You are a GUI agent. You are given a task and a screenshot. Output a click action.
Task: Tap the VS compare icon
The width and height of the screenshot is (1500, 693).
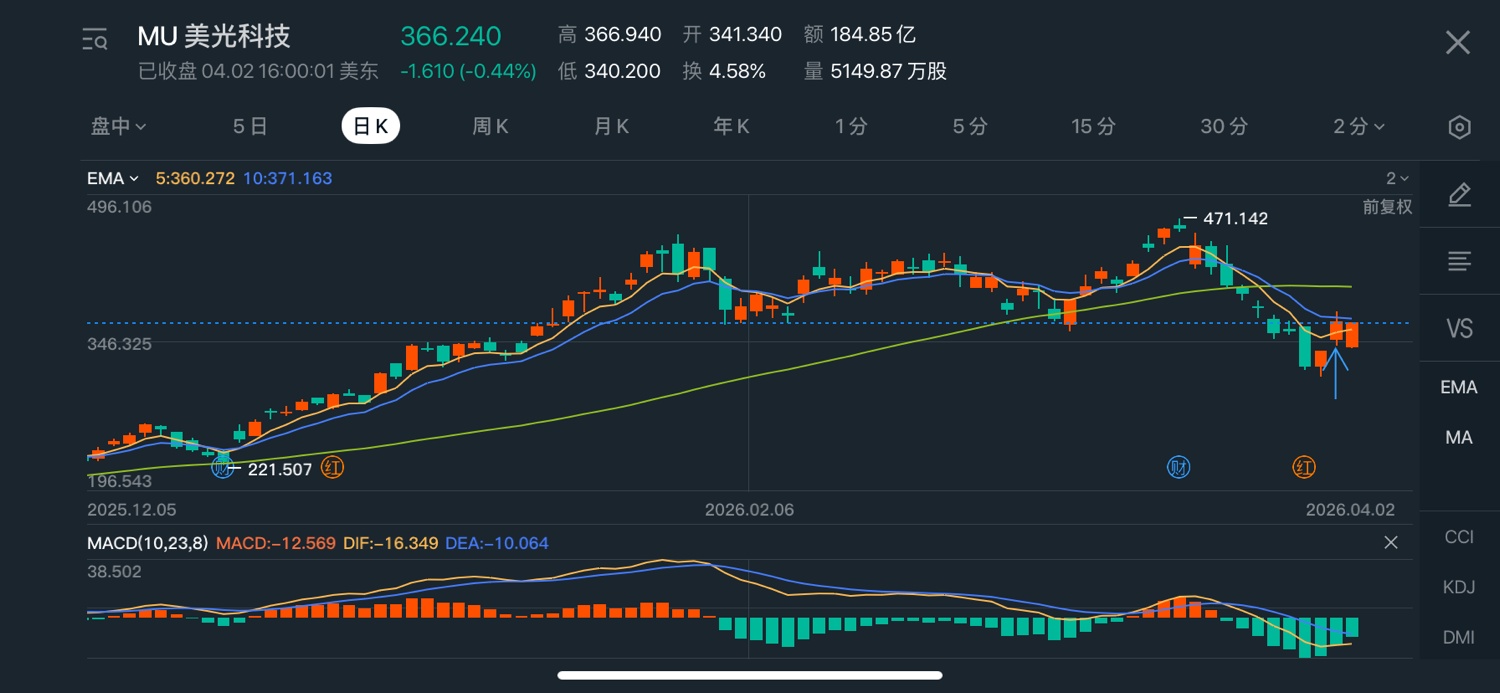(1459, 328)
